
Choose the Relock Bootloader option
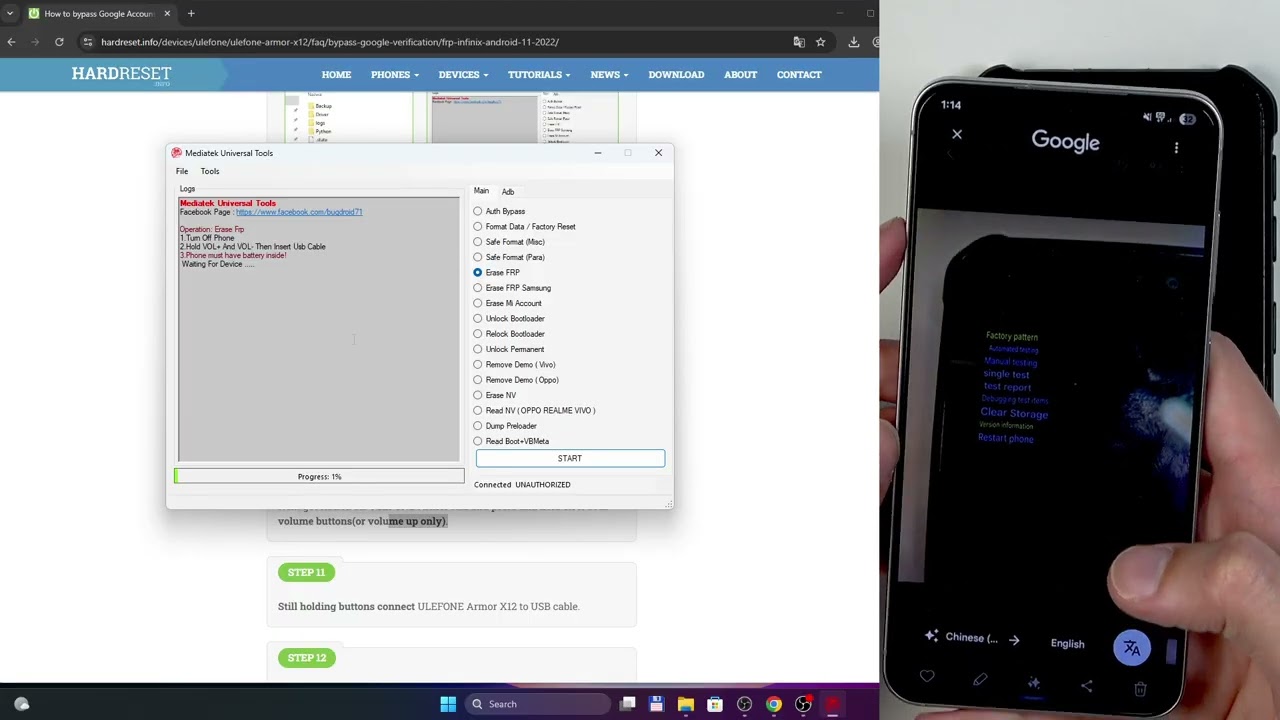509,334
